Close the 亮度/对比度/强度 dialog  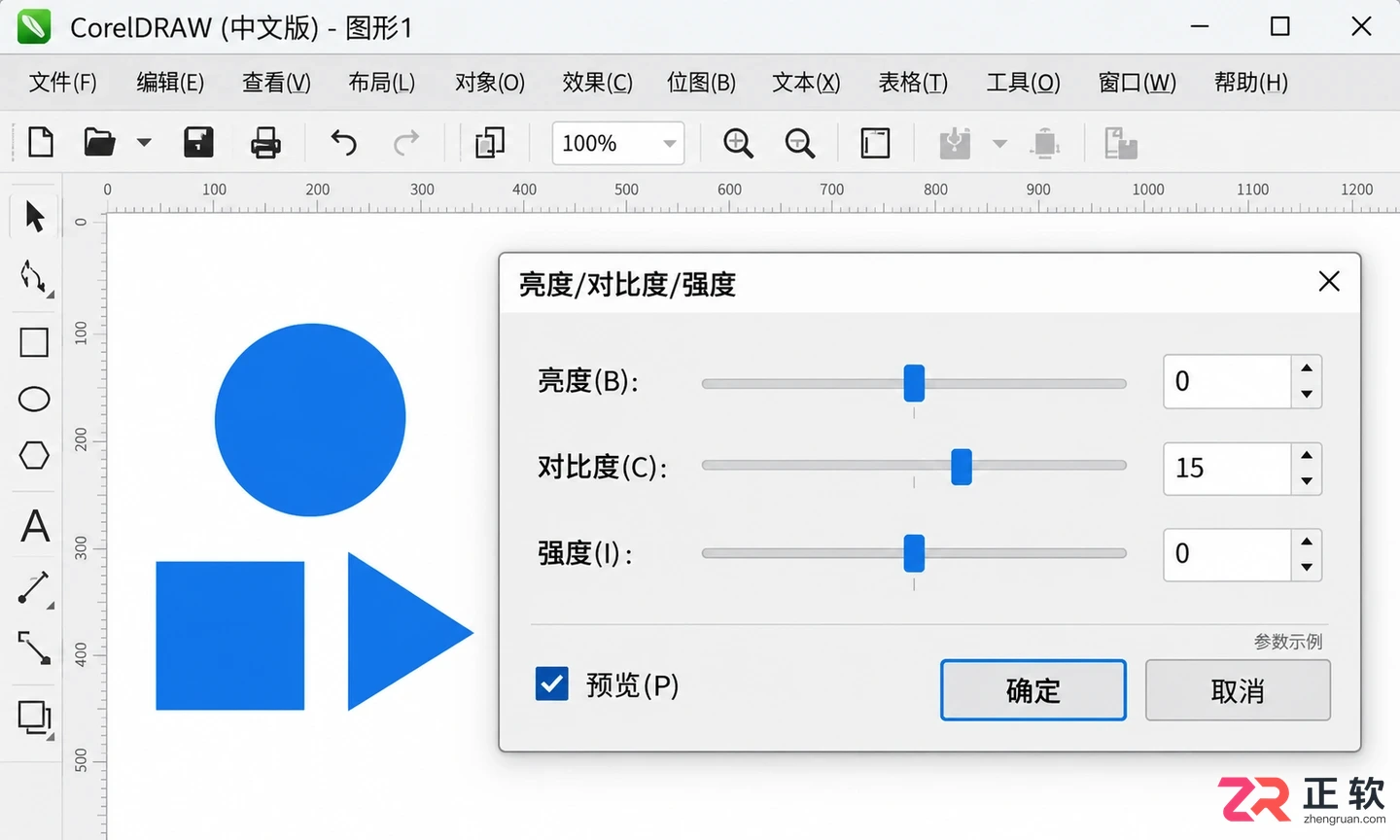[1329, 282]
